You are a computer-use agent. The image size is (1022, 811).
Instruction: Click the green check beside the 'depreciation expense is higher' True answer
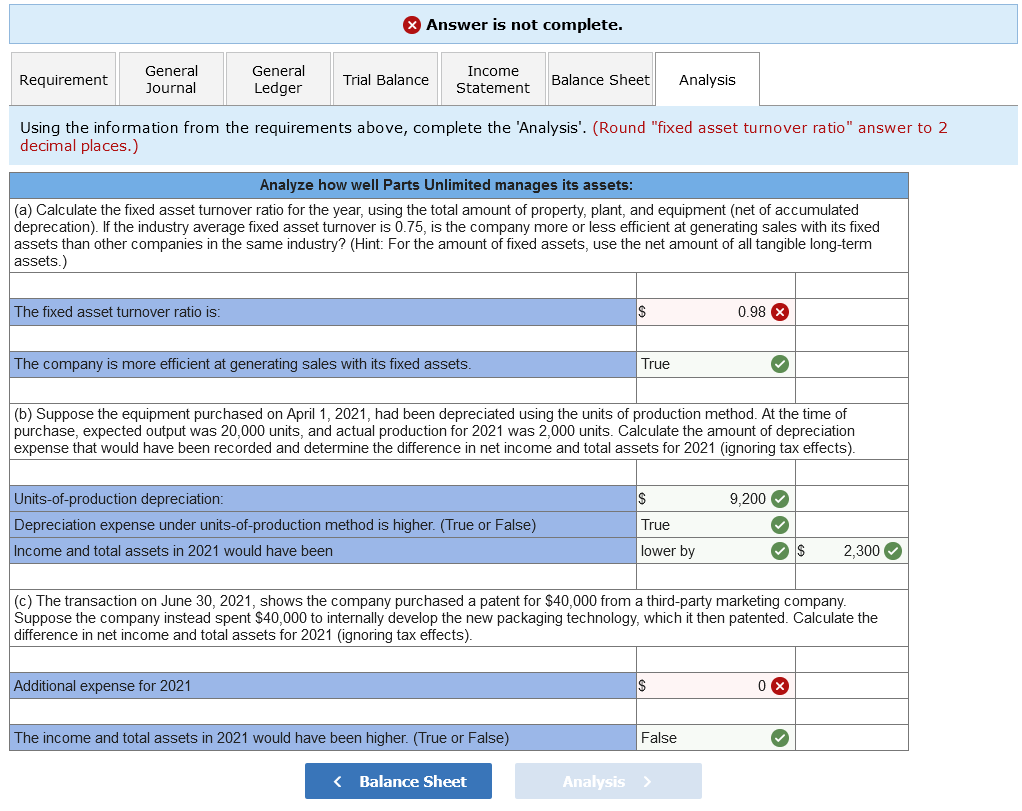point(780,525)
